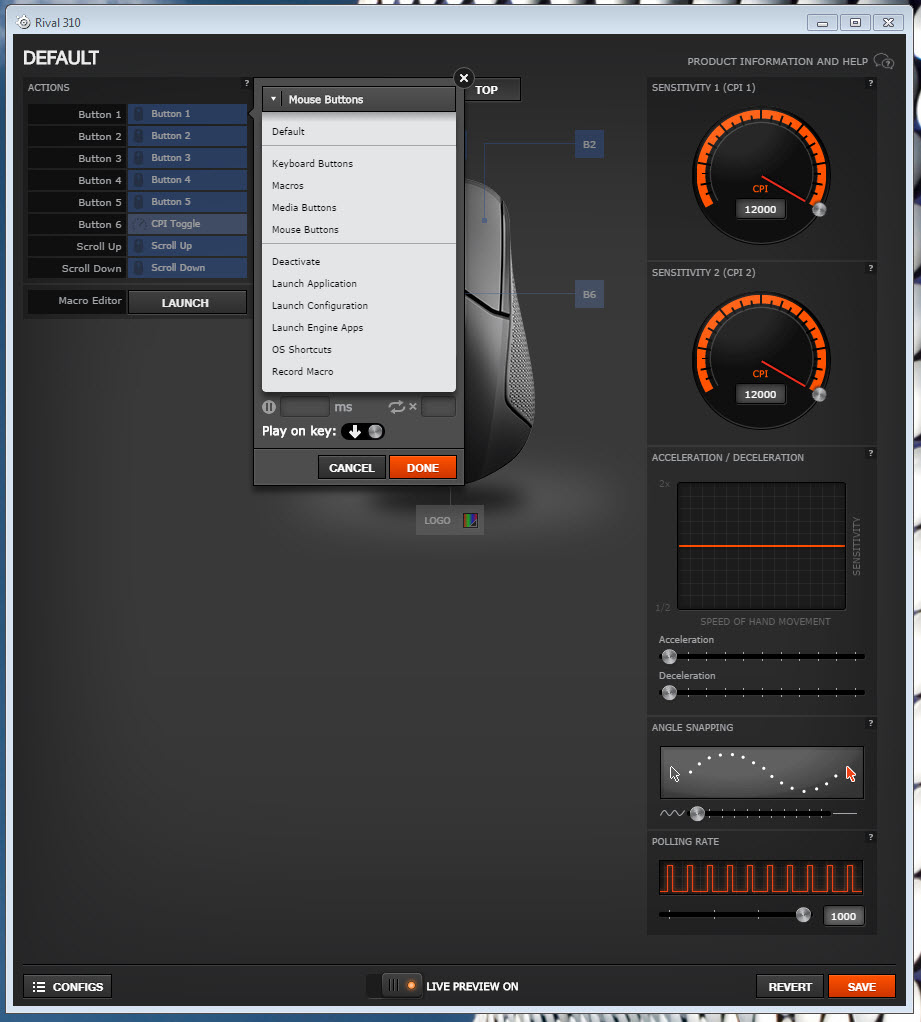Close the action popup with the X icon
Screen dimensions: 921x1022
click(x=463, y=78)
